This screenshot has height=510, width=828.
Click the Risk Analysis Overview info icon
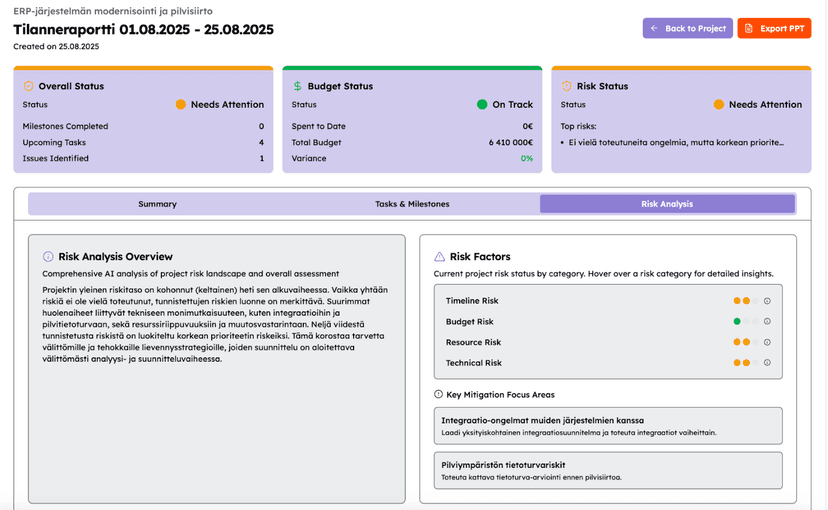click(48, 257)
